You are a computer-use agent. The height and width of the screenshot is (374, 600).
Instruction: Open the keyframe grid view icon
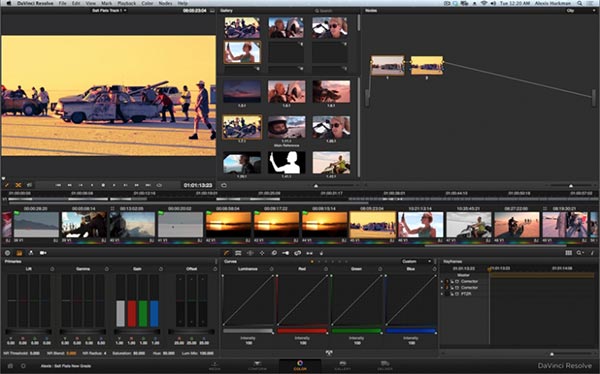pyautogui.click(x=569, y=253)
